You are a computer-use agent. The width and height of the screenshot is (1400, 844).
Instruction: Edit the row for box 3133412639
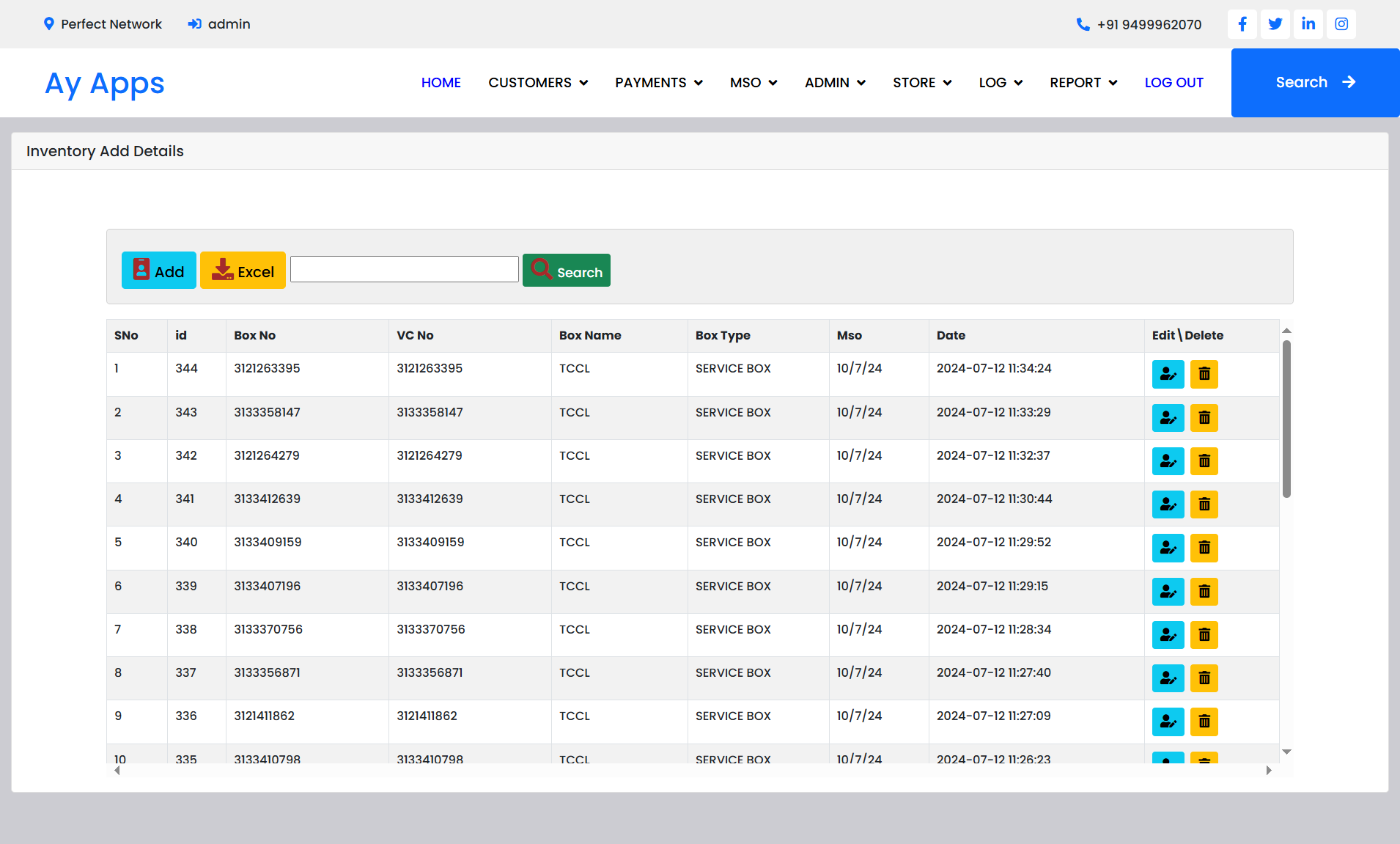pos(1168,504)
